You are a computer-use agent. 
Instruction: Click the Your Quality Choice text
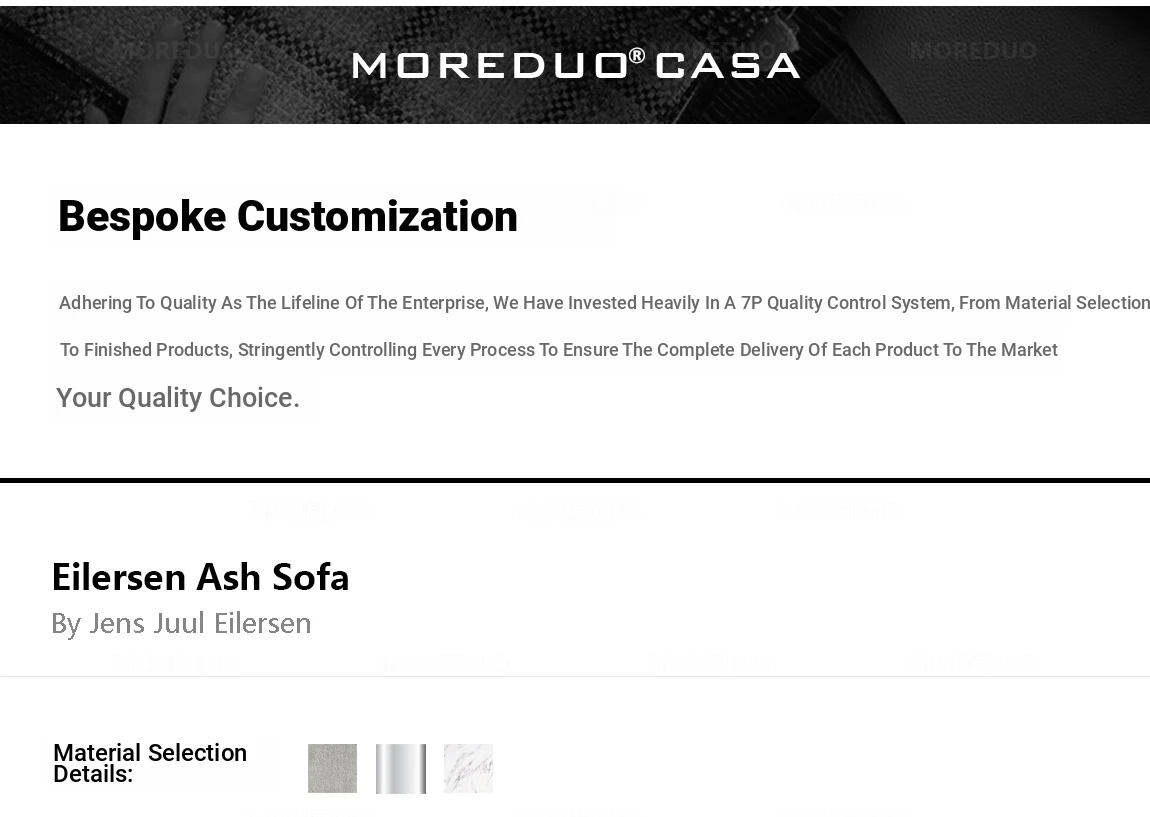coord(178,398)
